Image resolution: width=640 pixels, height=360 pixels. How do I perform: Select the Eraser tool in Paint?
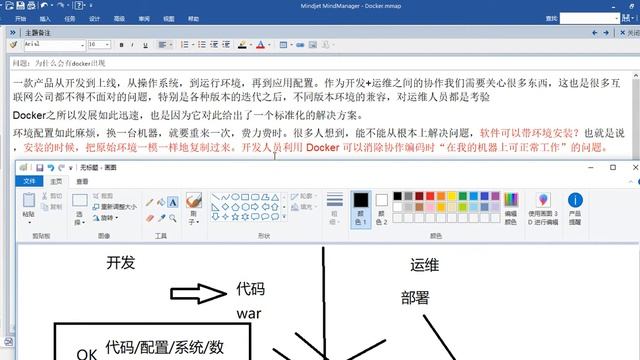pos(150,218)
